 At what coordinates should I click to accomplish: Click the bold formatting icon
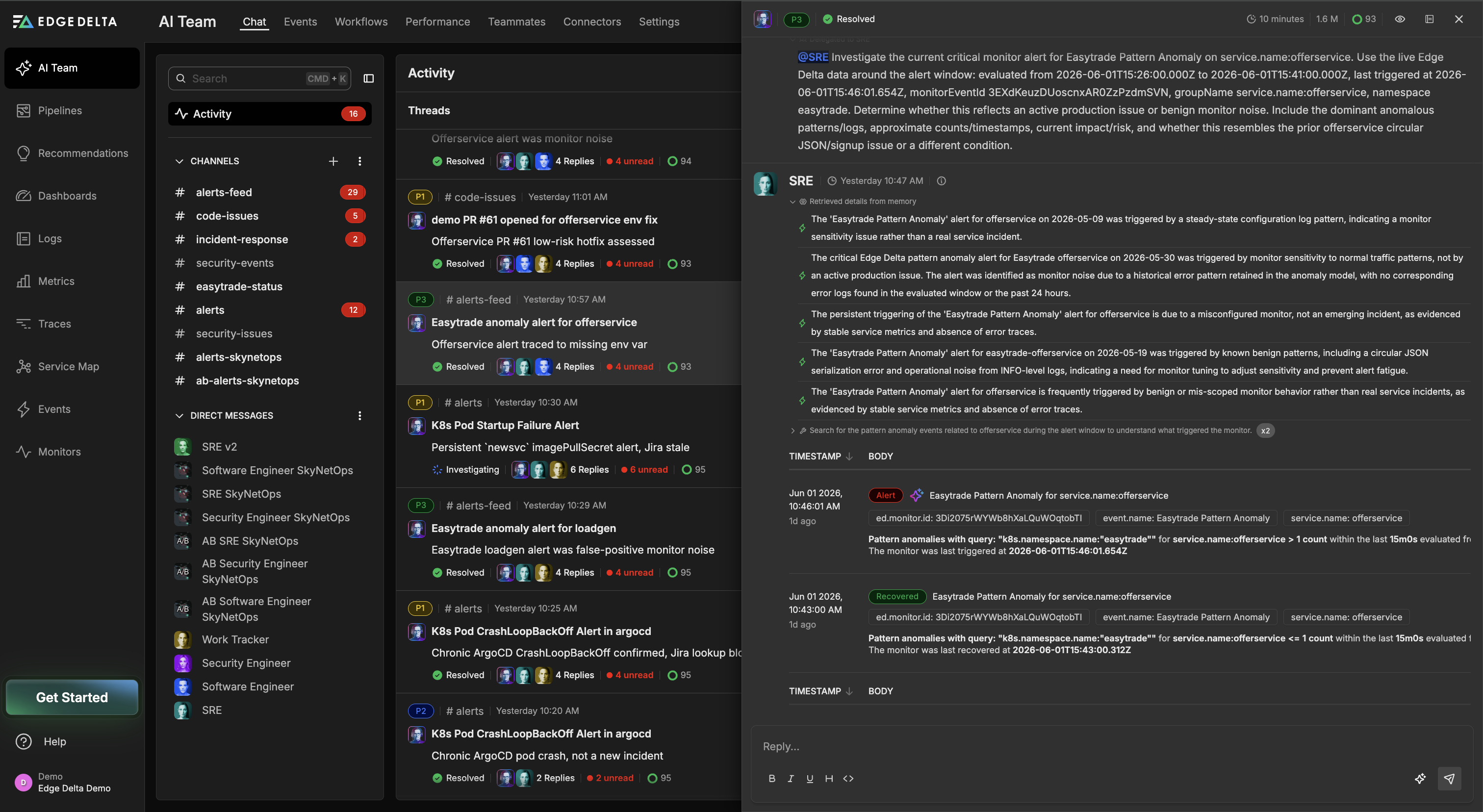pos(771,778)
